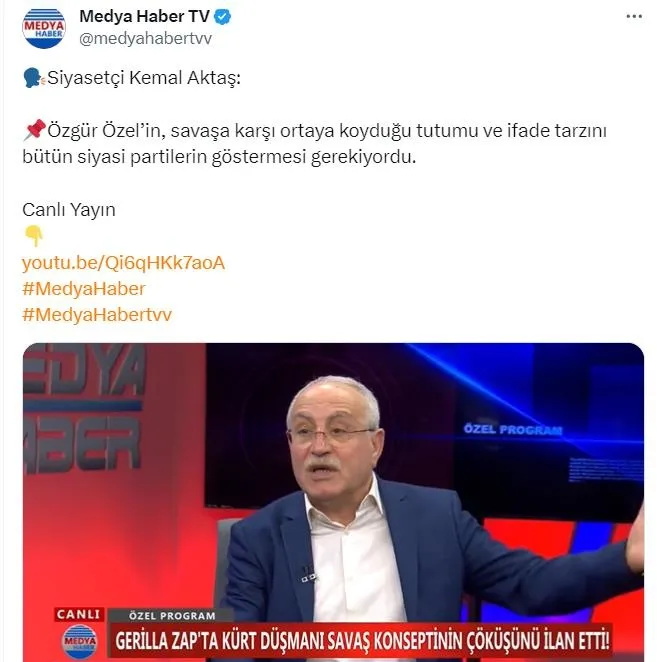Click the Medya Haber TV display name

[x=144, y=16]
